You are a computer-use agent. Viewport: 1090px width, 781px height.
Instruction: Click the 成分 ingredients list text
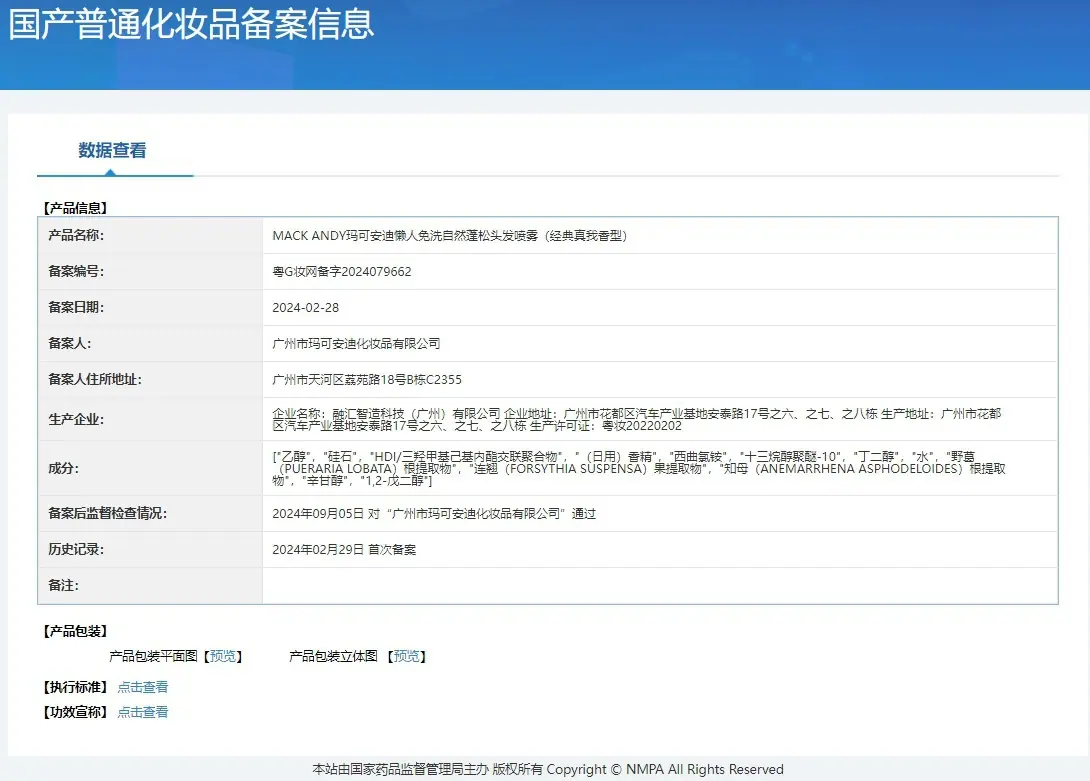[639, 468]
